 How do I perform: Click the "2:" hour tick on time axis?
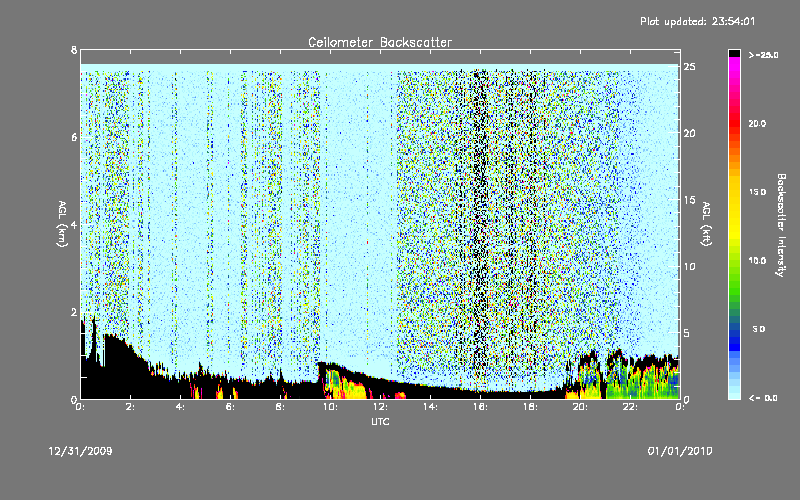[x=131, y=407]
